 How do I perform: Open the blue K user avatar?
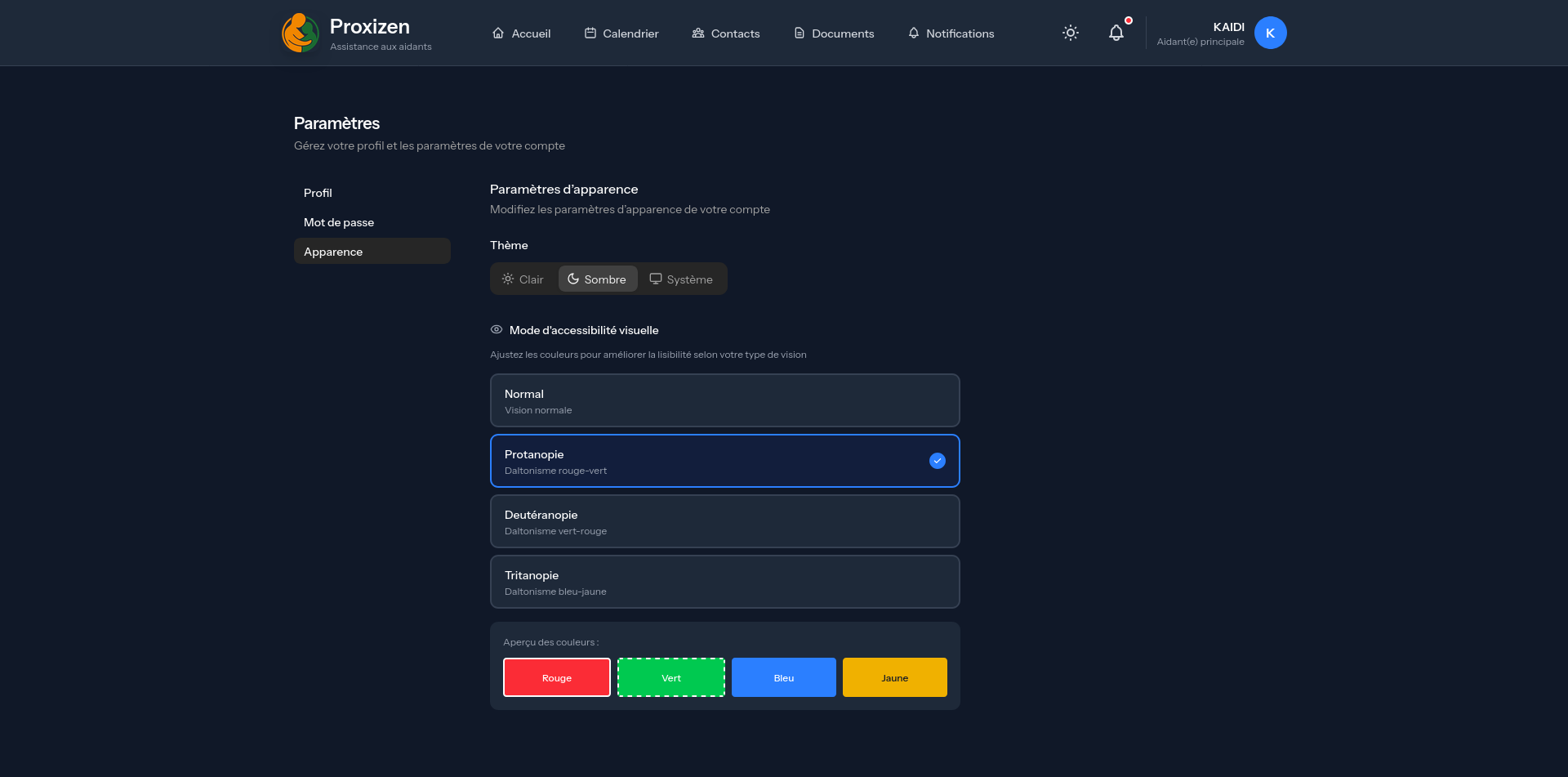click(1270, 33)
